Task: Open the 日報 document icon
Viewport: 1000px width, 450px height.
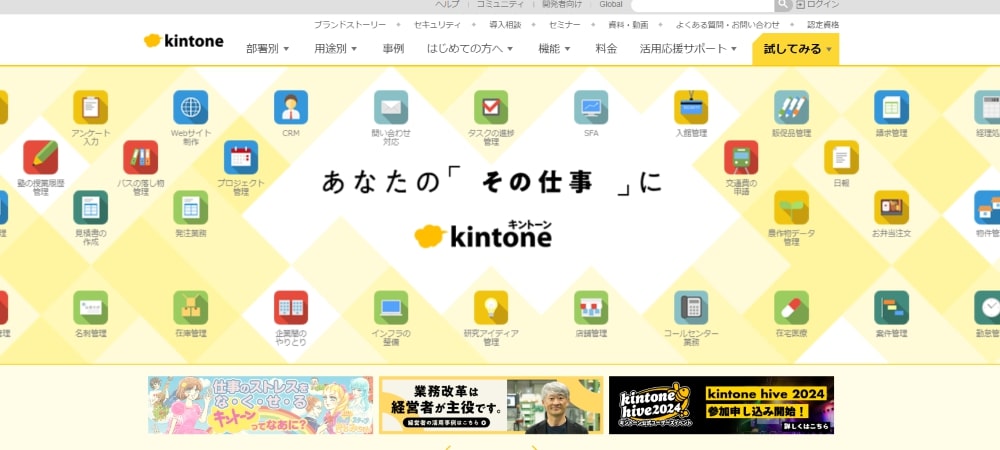Action: (841, 157)
